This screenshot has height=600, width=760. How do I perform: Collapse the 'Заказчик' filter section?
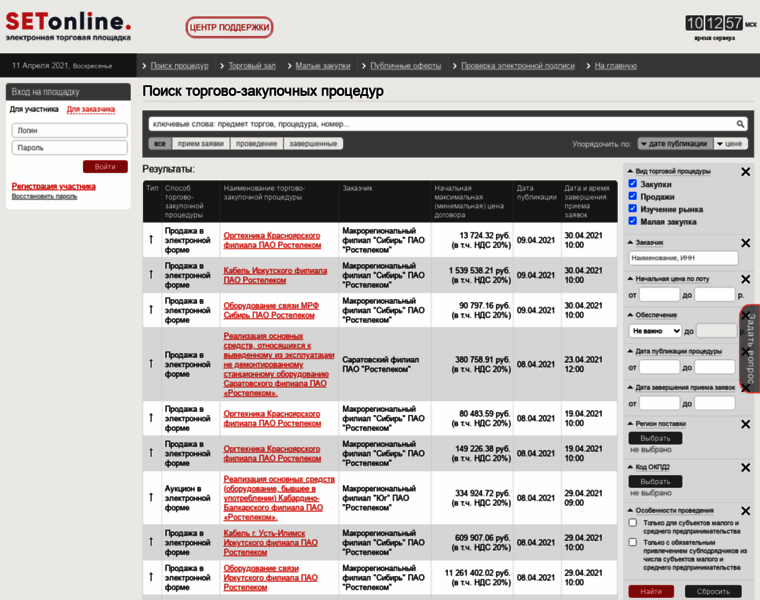coord(646,242)
